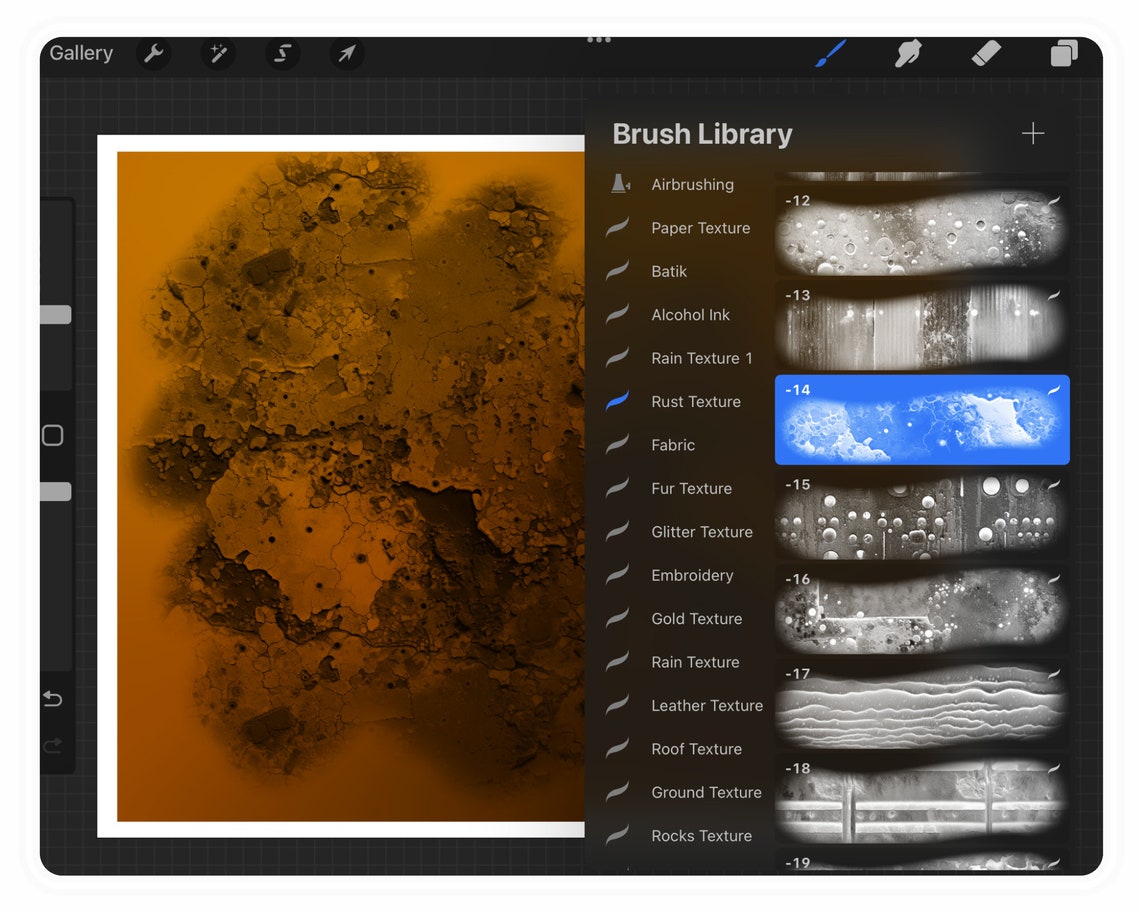
Task: Open Adjustments with the magic wand icon
Action: click(218, 54)
